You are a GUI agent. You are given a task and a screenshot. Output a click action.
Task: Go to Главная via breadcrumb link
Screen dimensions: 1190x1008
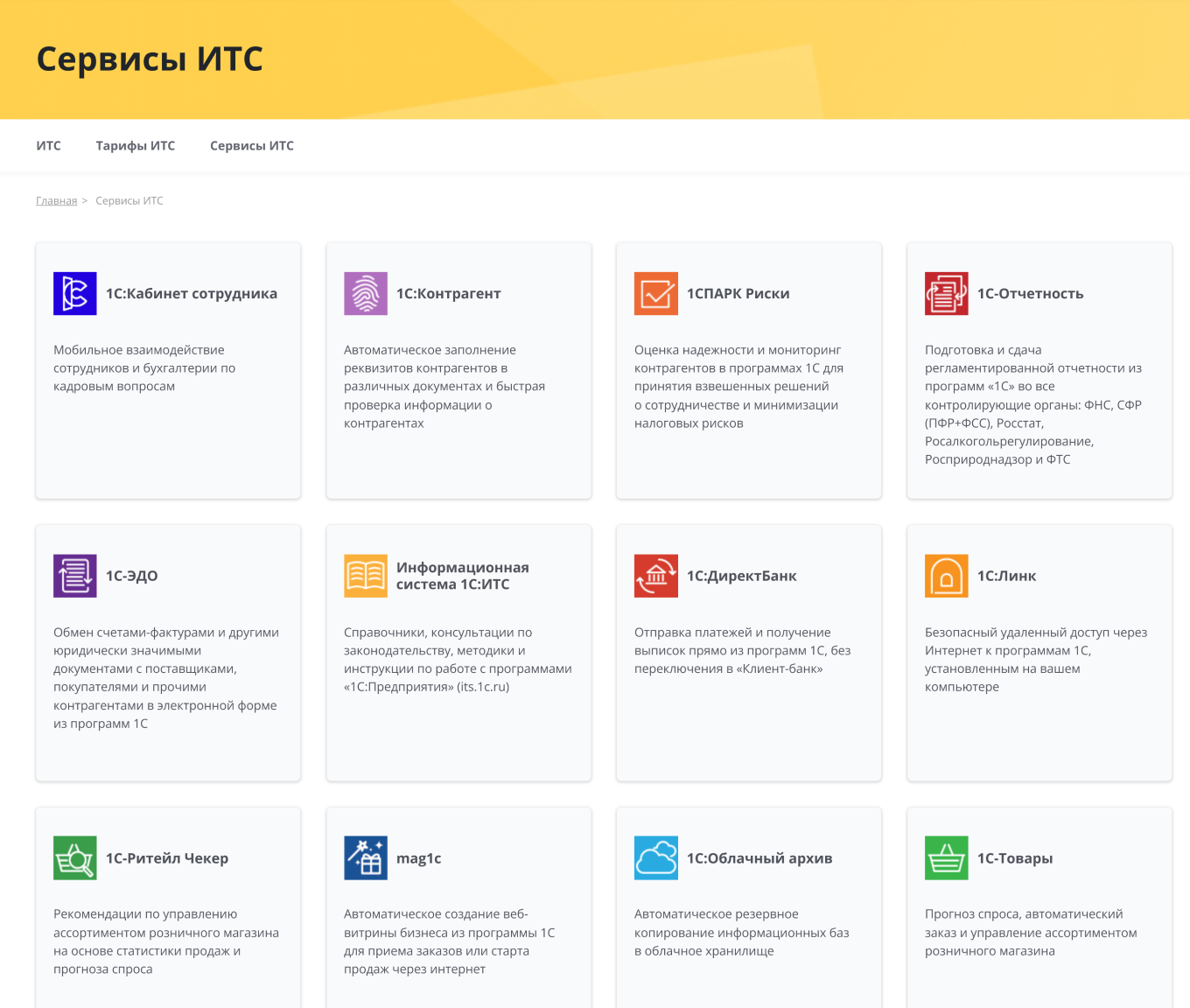pyautogui.click(x=57, y=200)
